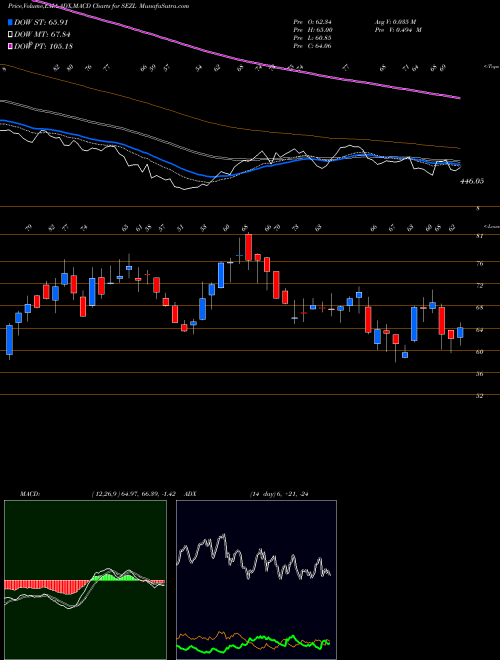The image size is (500, 660).
Task: Open the dark blue ADX chart panel
Action: [x=257, y=580]
